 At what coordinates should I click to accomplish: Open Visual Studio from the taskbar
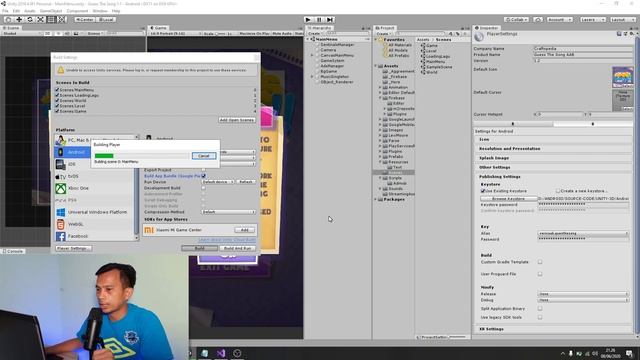[x=221, y=353]
